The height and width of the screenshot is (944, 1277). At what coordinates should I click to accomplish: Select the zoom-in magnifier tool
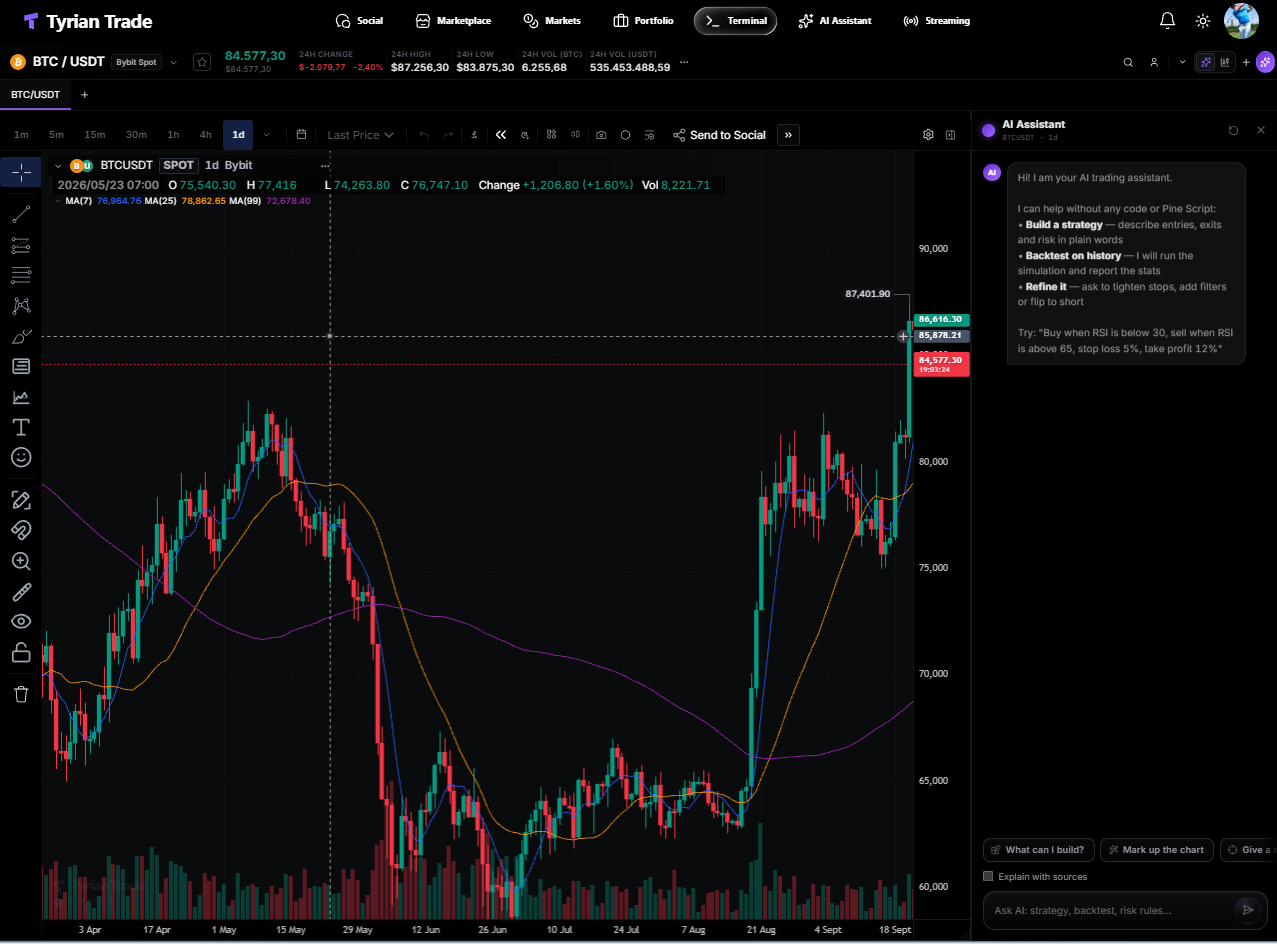[21, 561]
